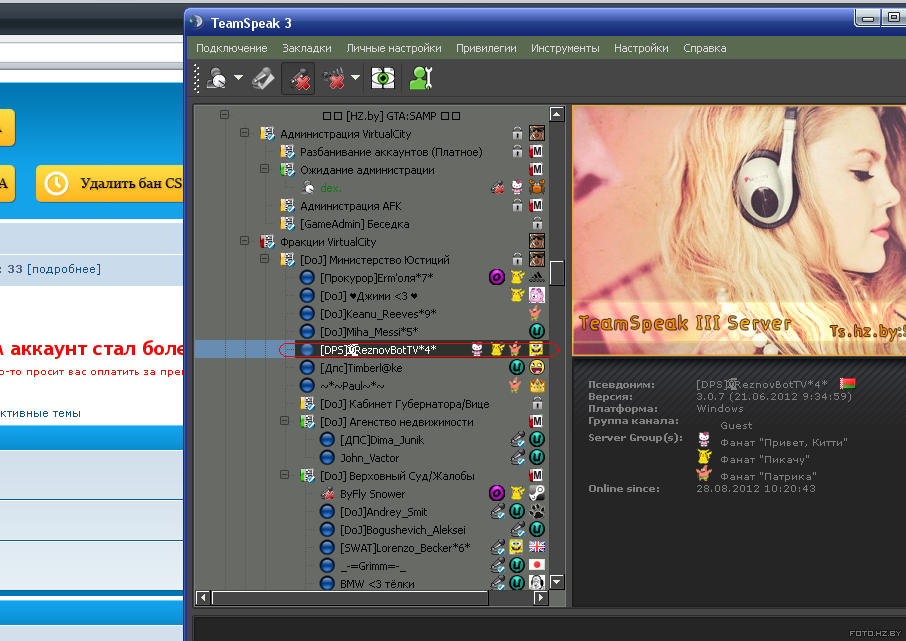The width and height of the screenshot is (906, 641).
Task: Click the channel tree scroll up arrow
Action: coord(556,114)
